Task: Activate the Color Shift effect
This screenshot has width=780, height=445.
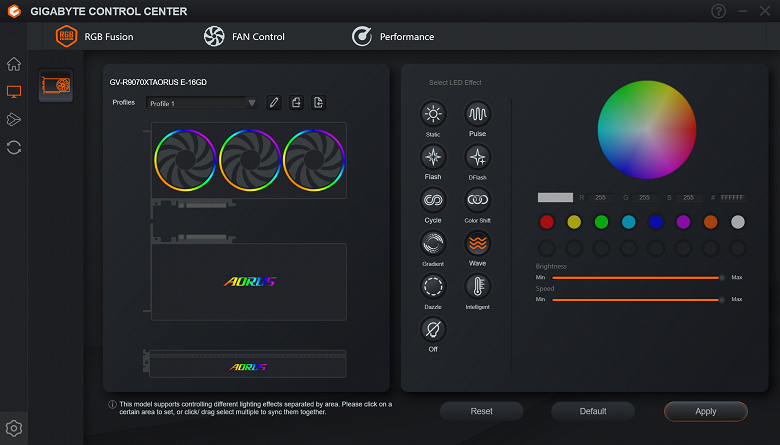Action: coord(478,200)
